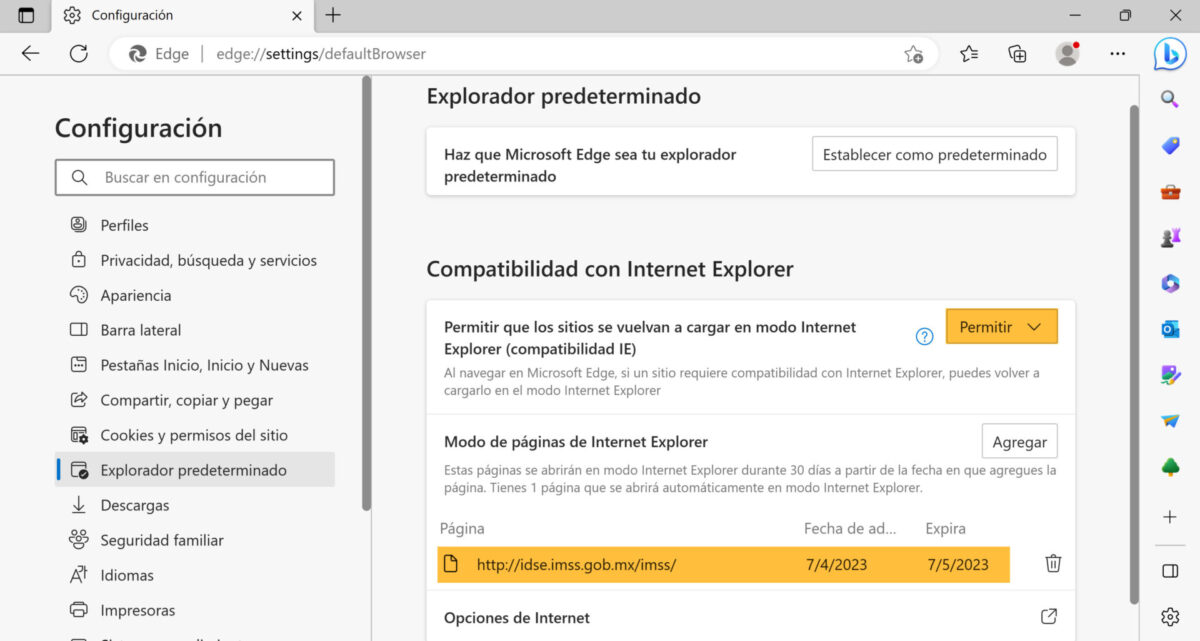Add this page to favorites star
Viewport: 1200px width, 641px height.
point(913,54)
